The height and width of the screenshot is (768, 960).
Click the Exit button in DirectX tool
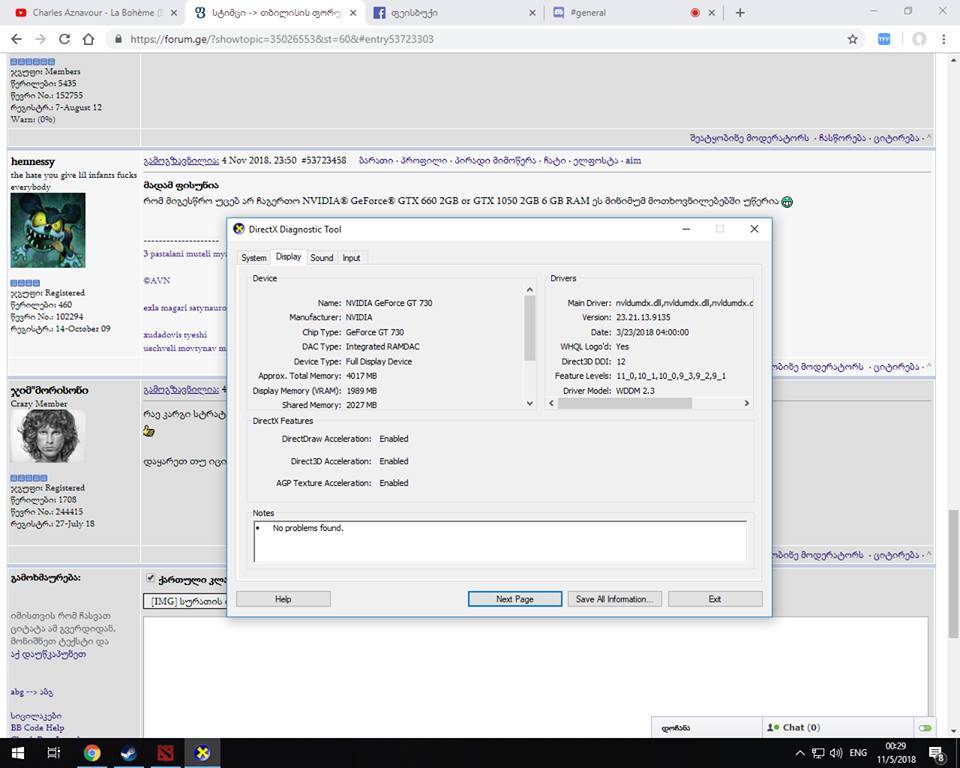[x=715, y=599]
